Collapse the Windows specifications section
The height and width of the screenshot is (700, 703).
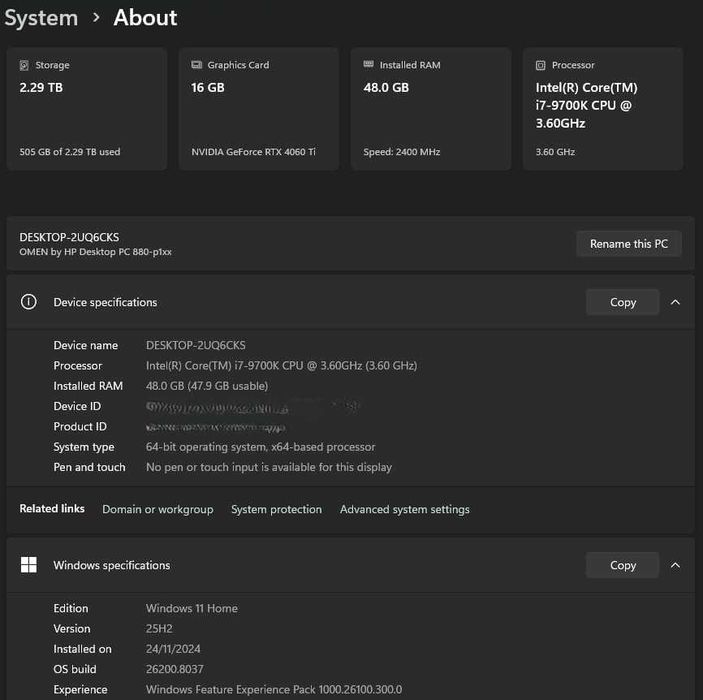tap(675, 565)
